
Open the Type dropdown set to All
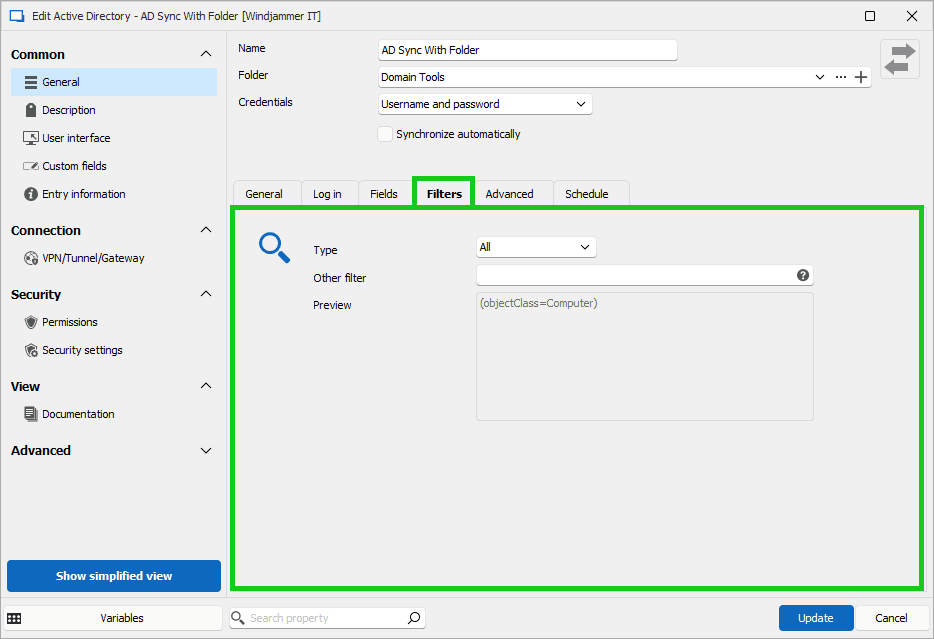coord(535,247)
